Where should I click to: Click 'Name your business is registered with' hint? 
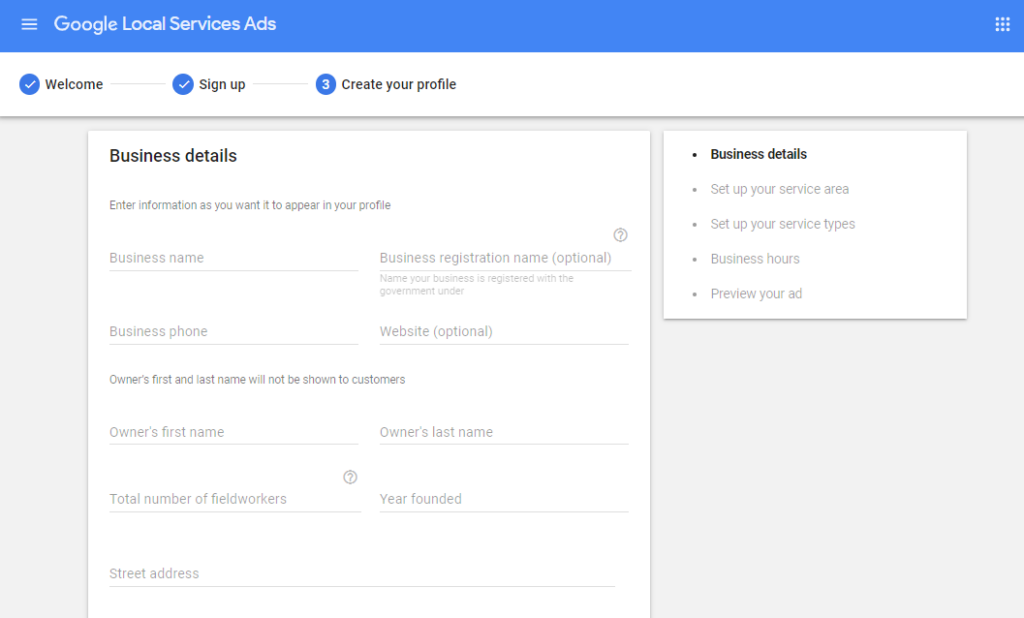coord(476,285)
